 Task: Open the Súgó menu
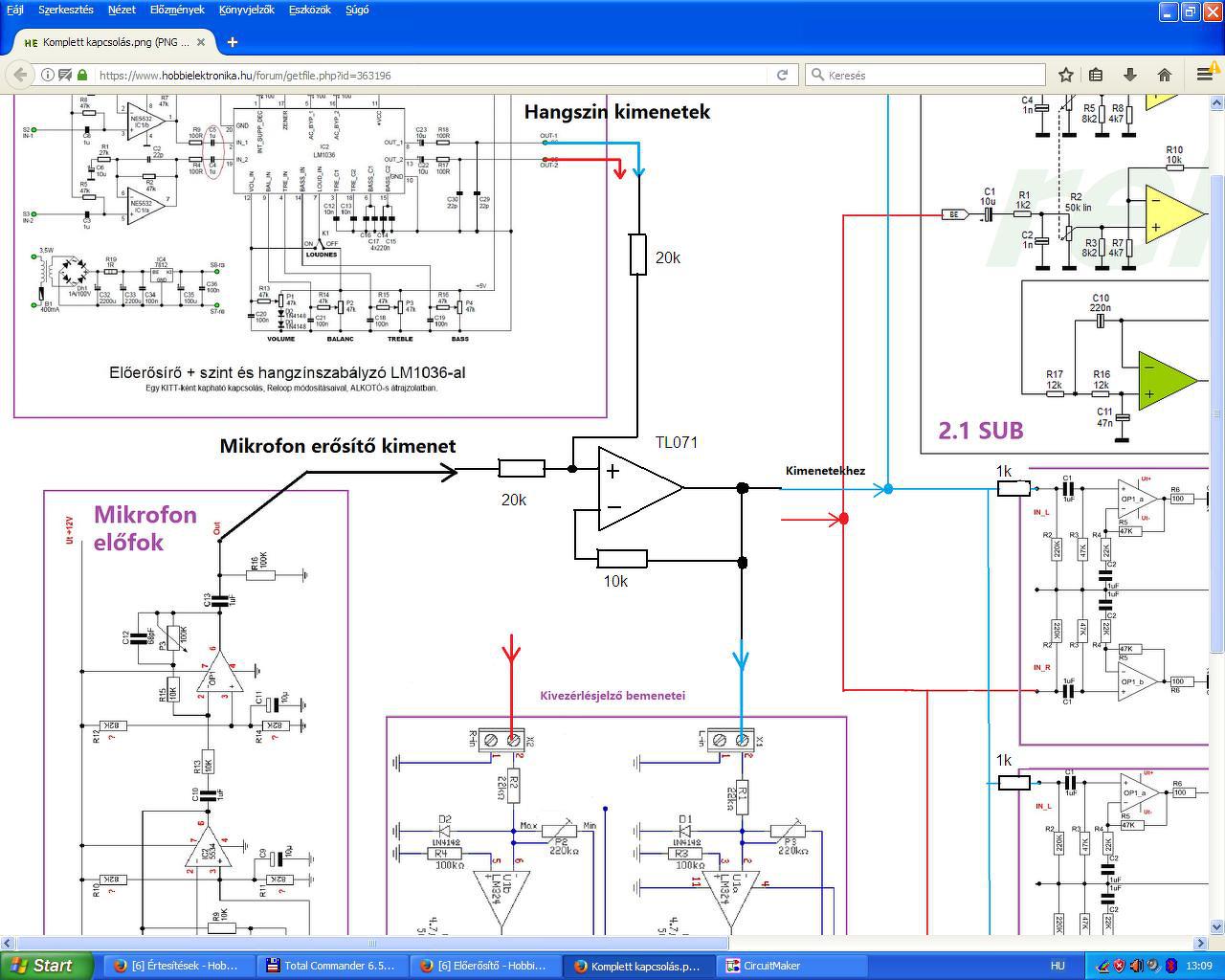tap(356, 10)
